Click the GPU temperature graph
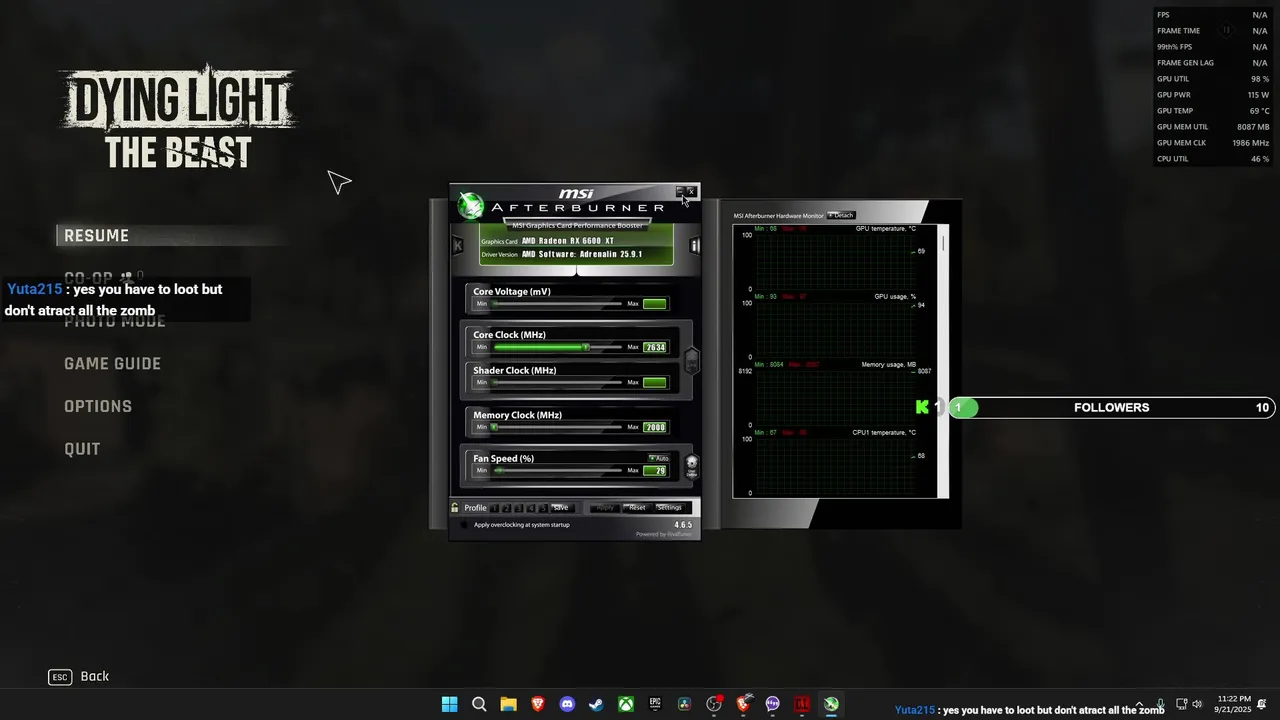 (835, 262)
